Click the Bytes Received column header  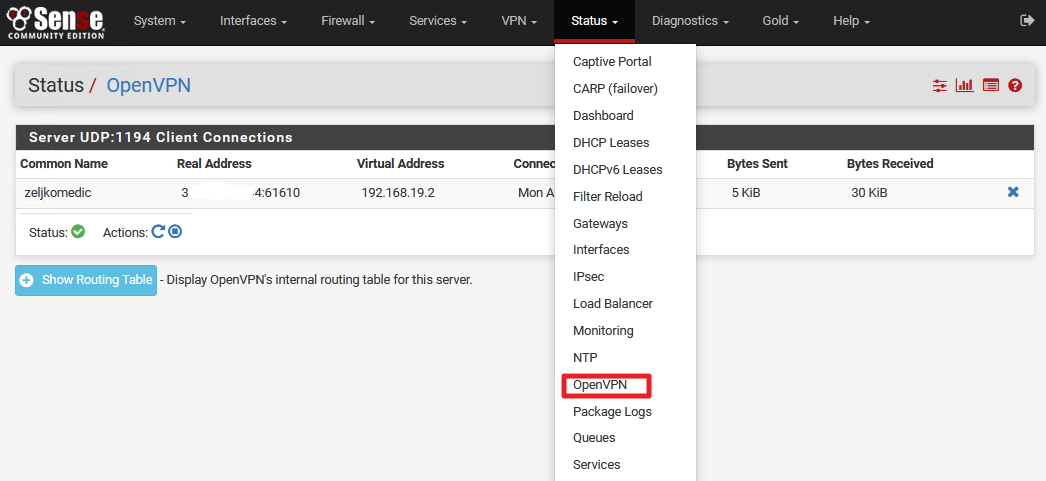point(890,163)
